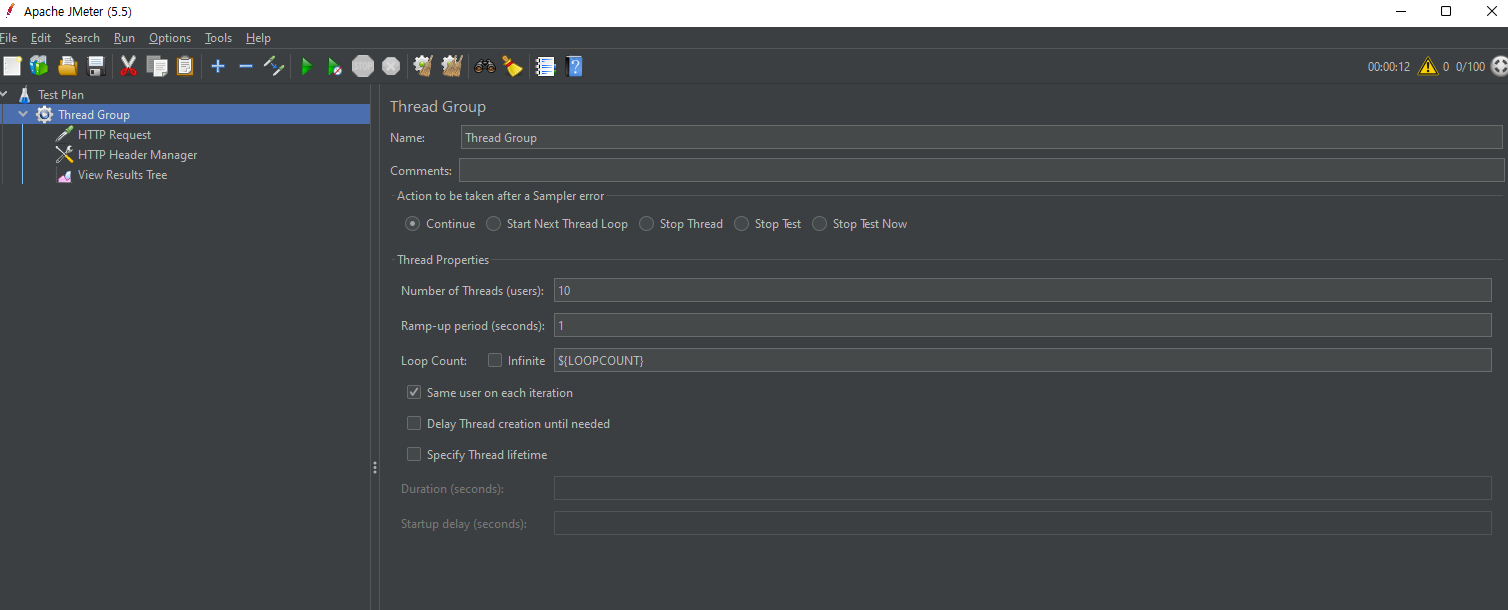
Task: Open the Options menu
Action: coord(170,38)
